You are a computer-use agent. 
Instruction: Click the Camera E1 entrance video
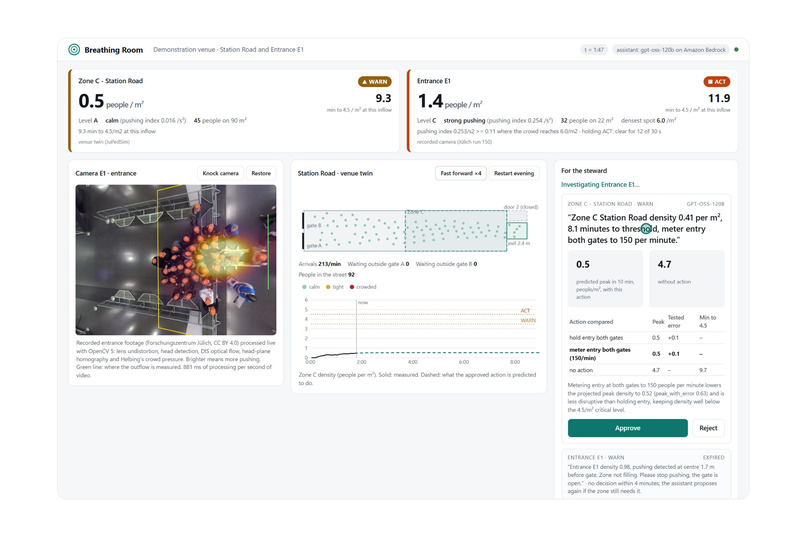click(x=176, y=260)
